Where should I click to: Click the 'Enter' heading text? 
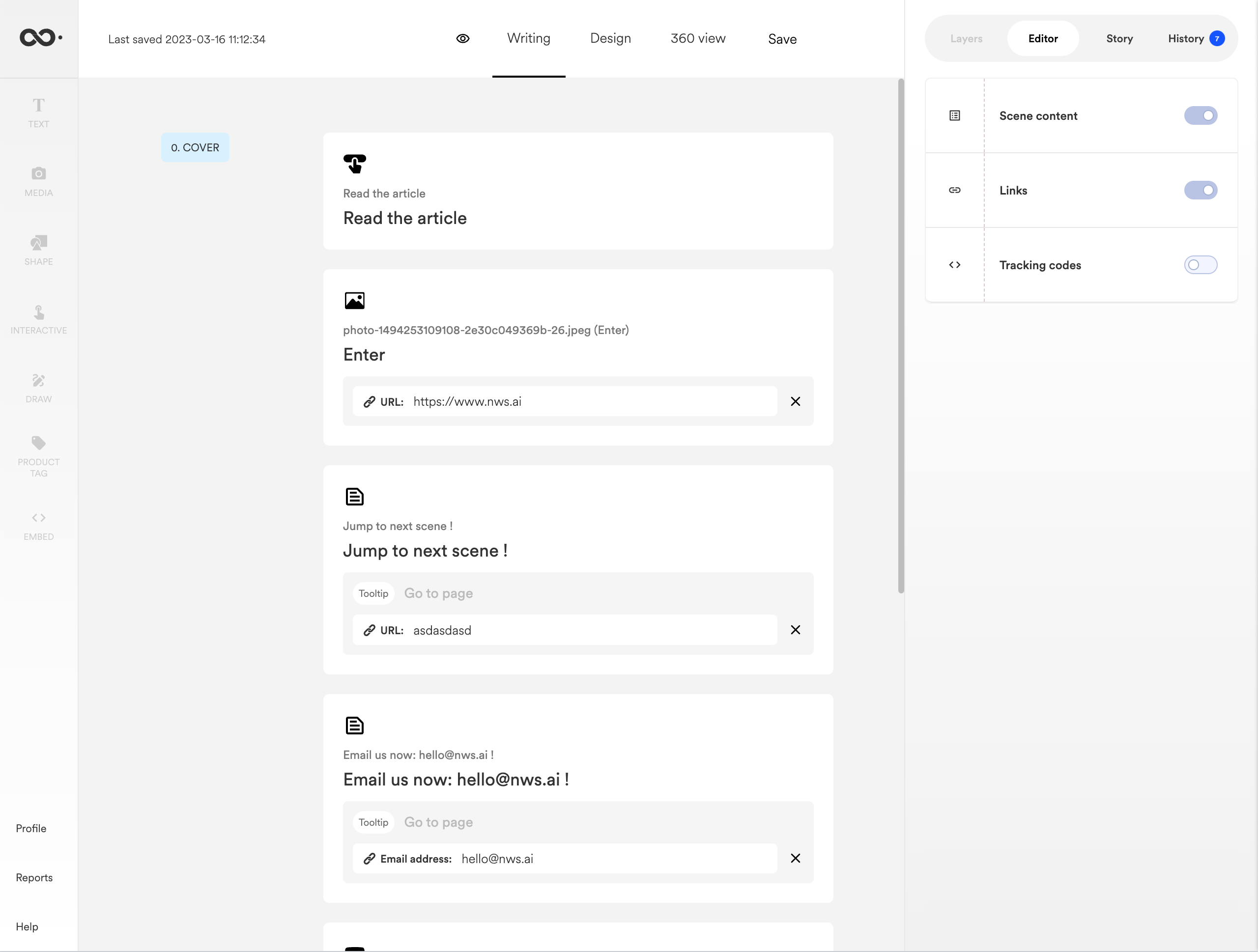(x=364, y=355)
